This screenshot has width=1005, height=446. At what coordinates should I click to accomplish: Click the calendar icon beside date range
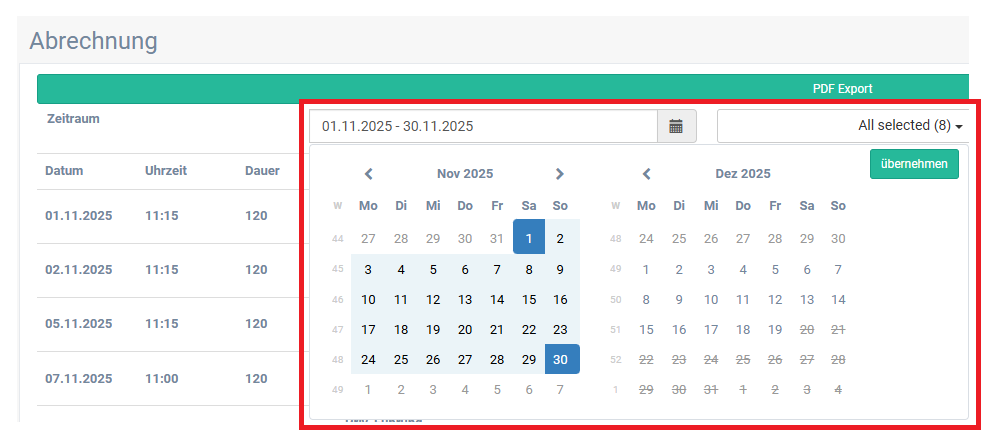(676, 126)
